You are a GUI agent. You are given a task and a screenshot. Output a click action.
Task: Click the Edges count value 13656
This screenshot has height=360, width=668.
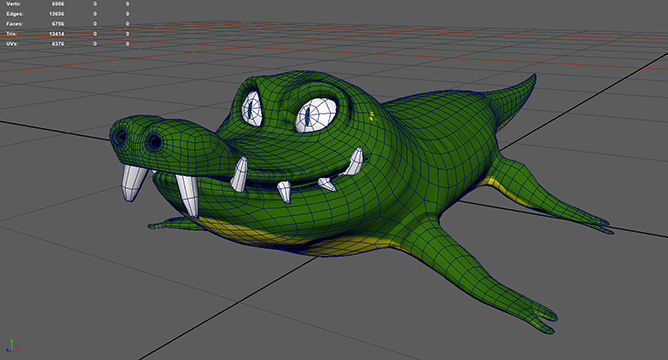[x=57, y=14]
